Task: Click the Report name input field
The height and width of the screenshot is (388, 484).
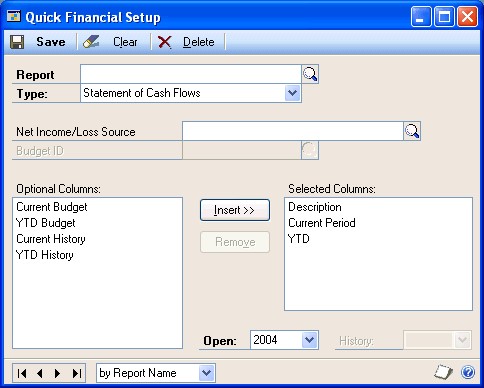Action: (x=191, y=74)
